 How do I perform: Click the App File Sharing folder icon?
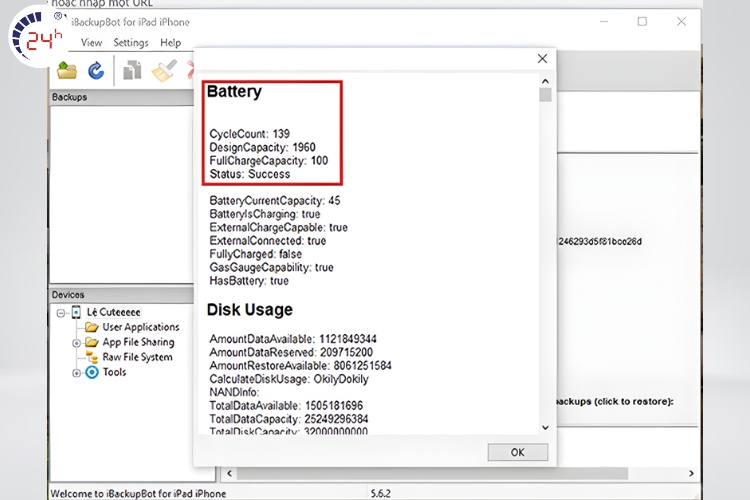(x=92, y=342)
